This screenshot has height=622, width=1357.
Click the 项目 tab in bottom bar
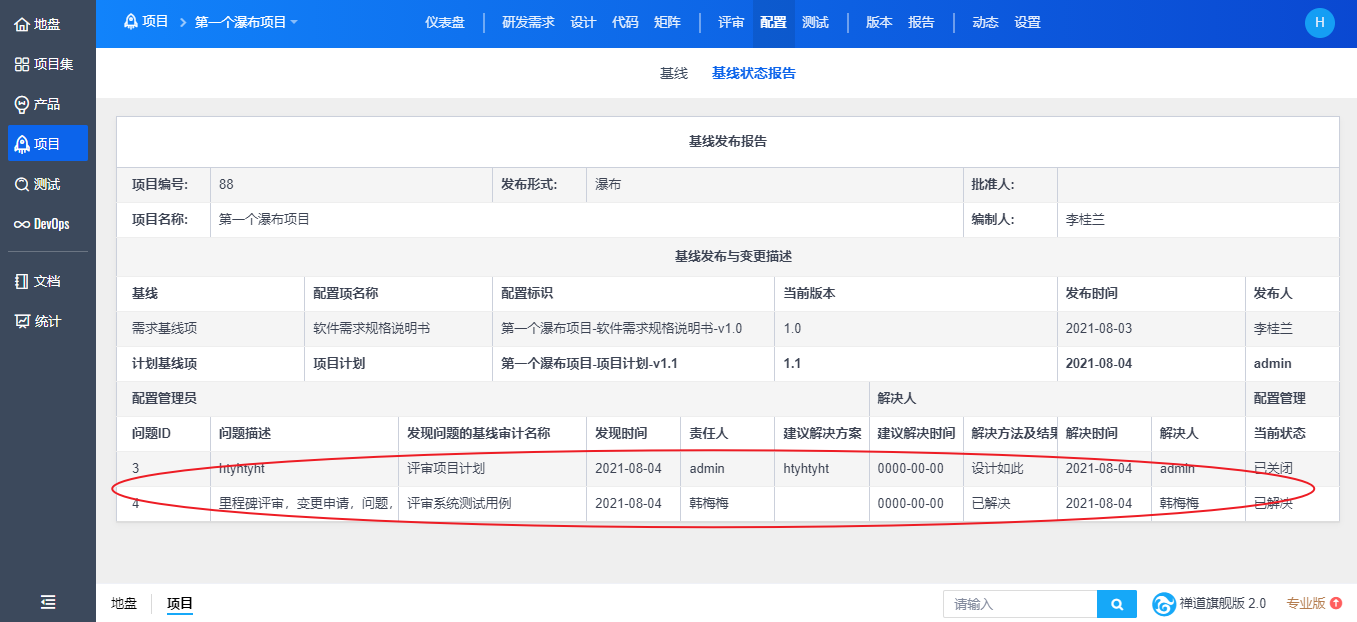click(x=179, y=603)
